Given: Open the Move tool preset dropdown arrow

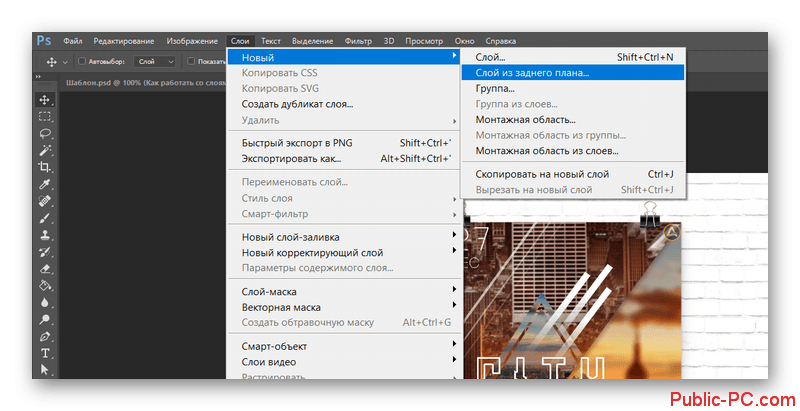Looking at the screenshot, I should 63,62.
